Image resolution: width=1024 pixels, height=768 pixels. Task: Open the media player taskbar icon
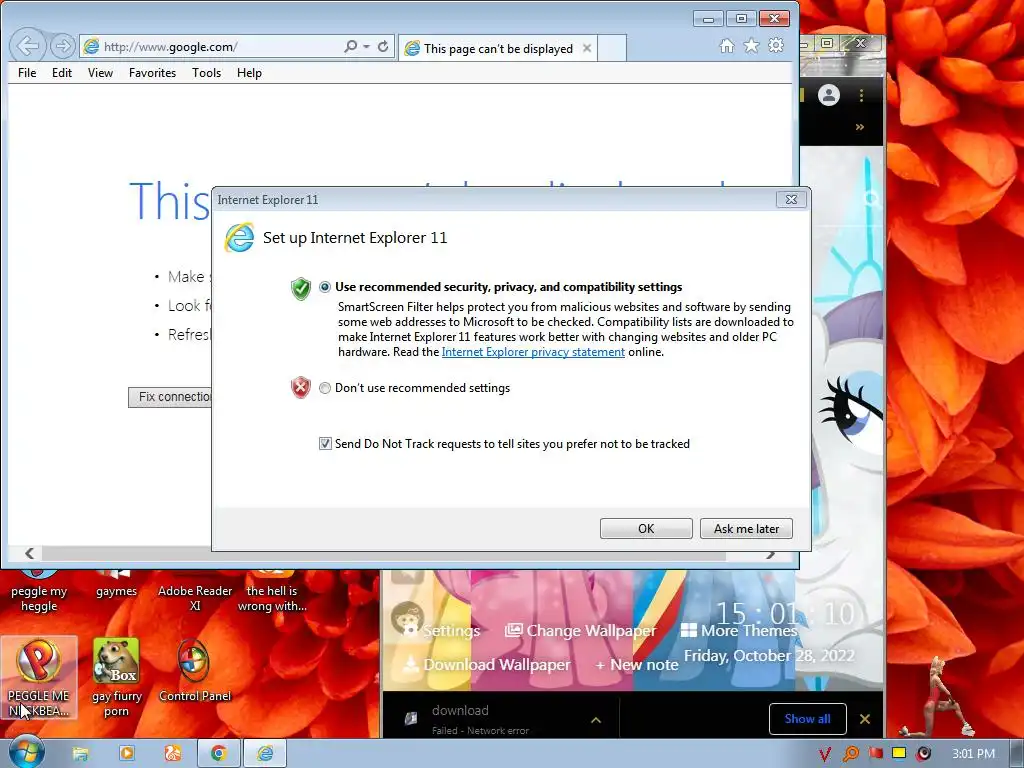[126, 754]
